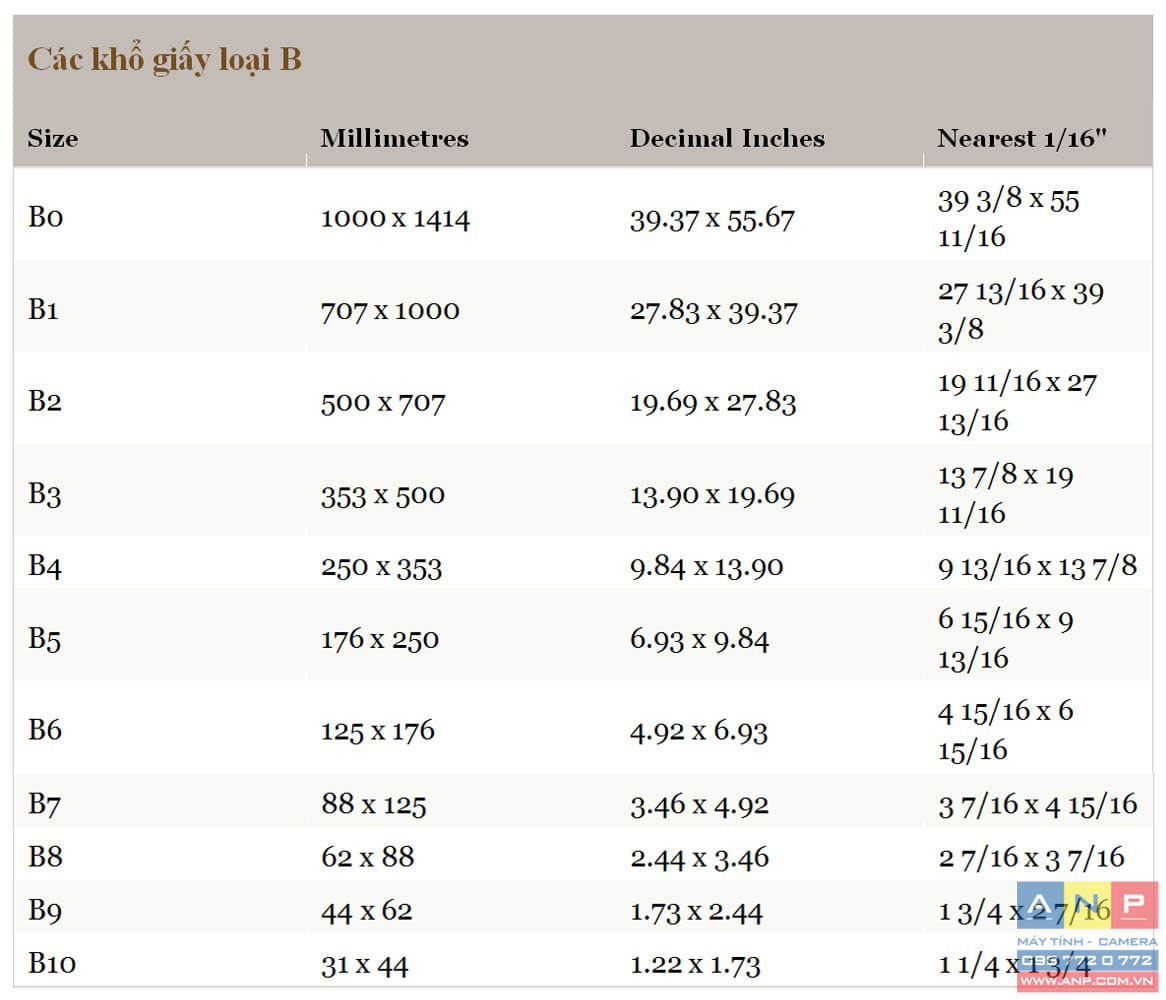The image size is (1166, 1000).
Task: Click the Millimetres column header
Action: pyautogui.click(x=394, y=139)
